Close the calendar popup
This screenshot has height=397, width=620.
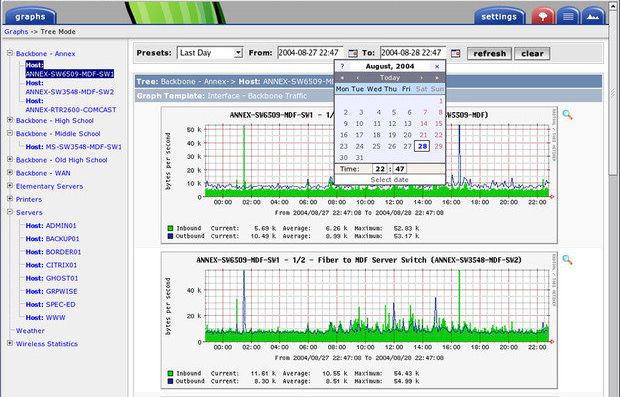(x=437, y=66)
